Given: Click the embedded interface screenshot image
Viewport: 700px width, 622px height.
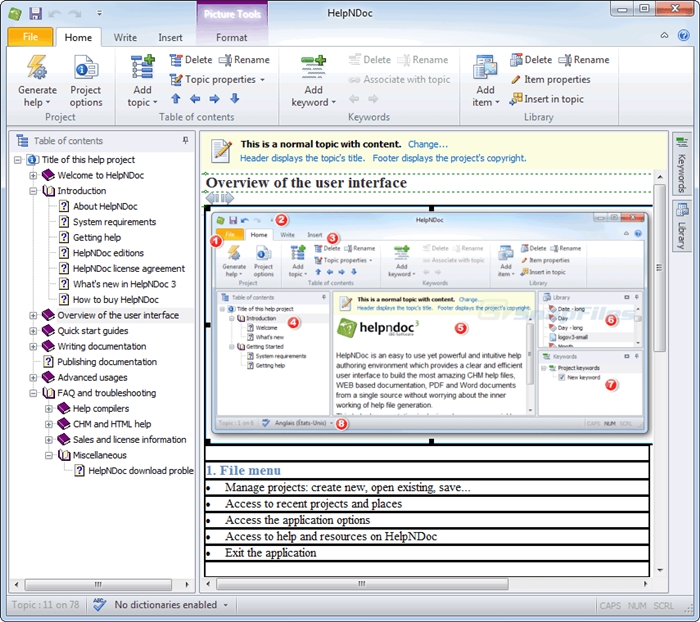Looking at the screenshot, I should coord(430,324).
